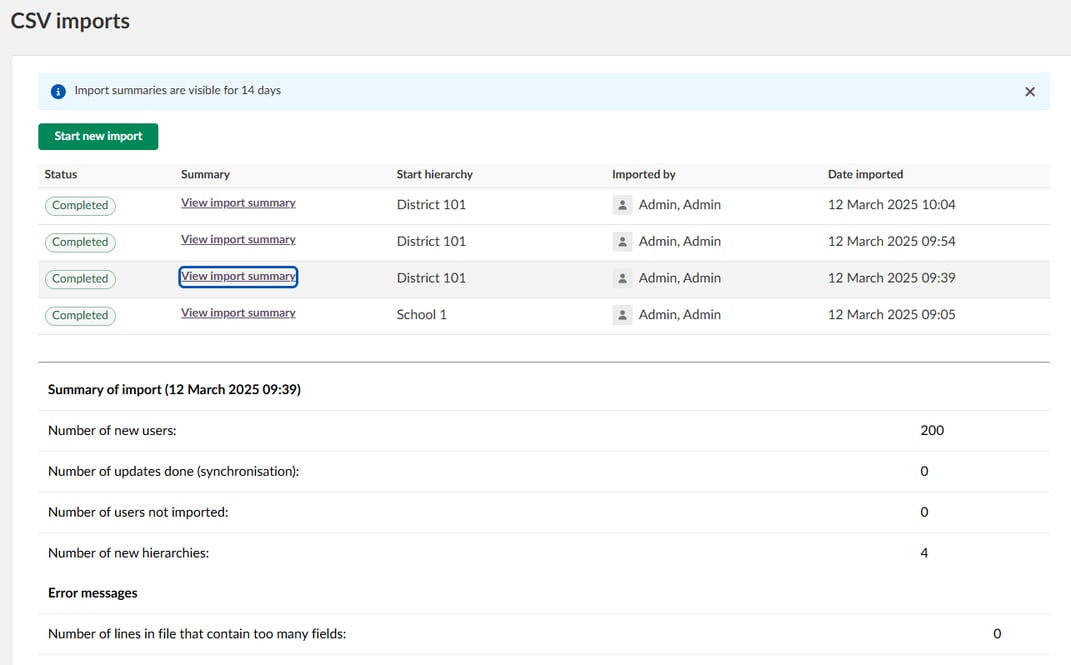View import summary for School 1 import
This screenshot has height=665, width=1071.
[238, 313]
